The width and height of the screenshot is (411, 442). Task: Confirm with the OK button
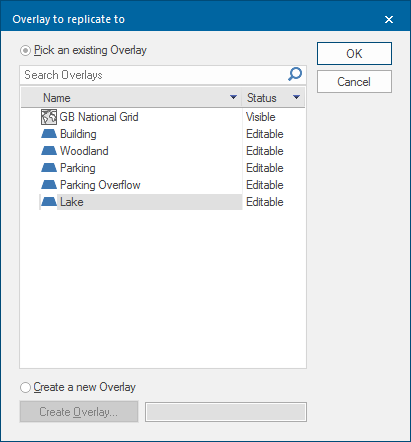coord(354,53)
